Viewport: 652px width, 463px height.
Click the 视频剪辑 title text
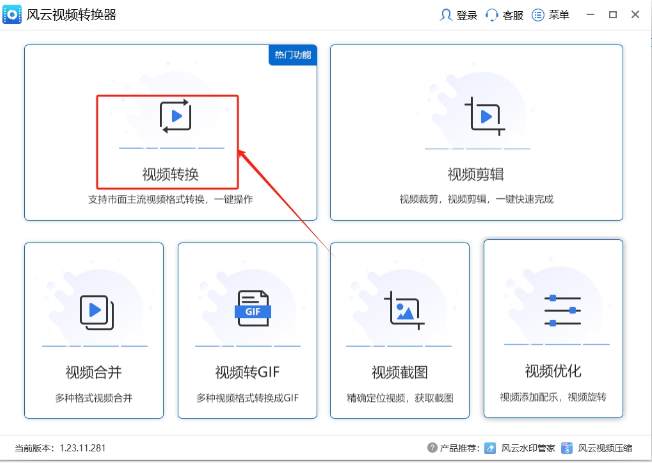click(476, 174)
